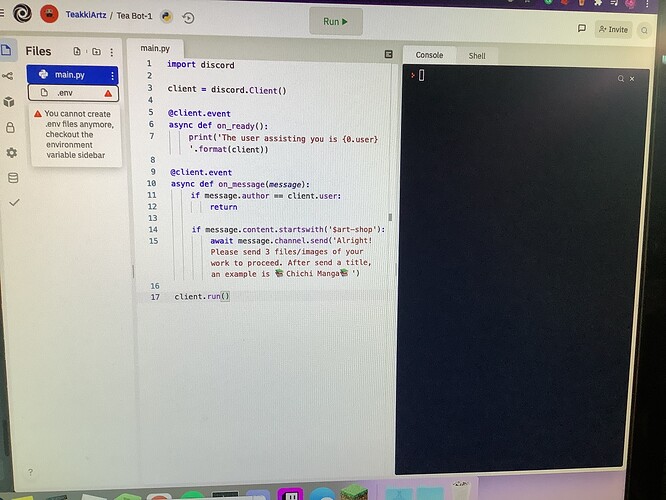Open the Replit home logo
666x500 pixels.
point(22,13)
